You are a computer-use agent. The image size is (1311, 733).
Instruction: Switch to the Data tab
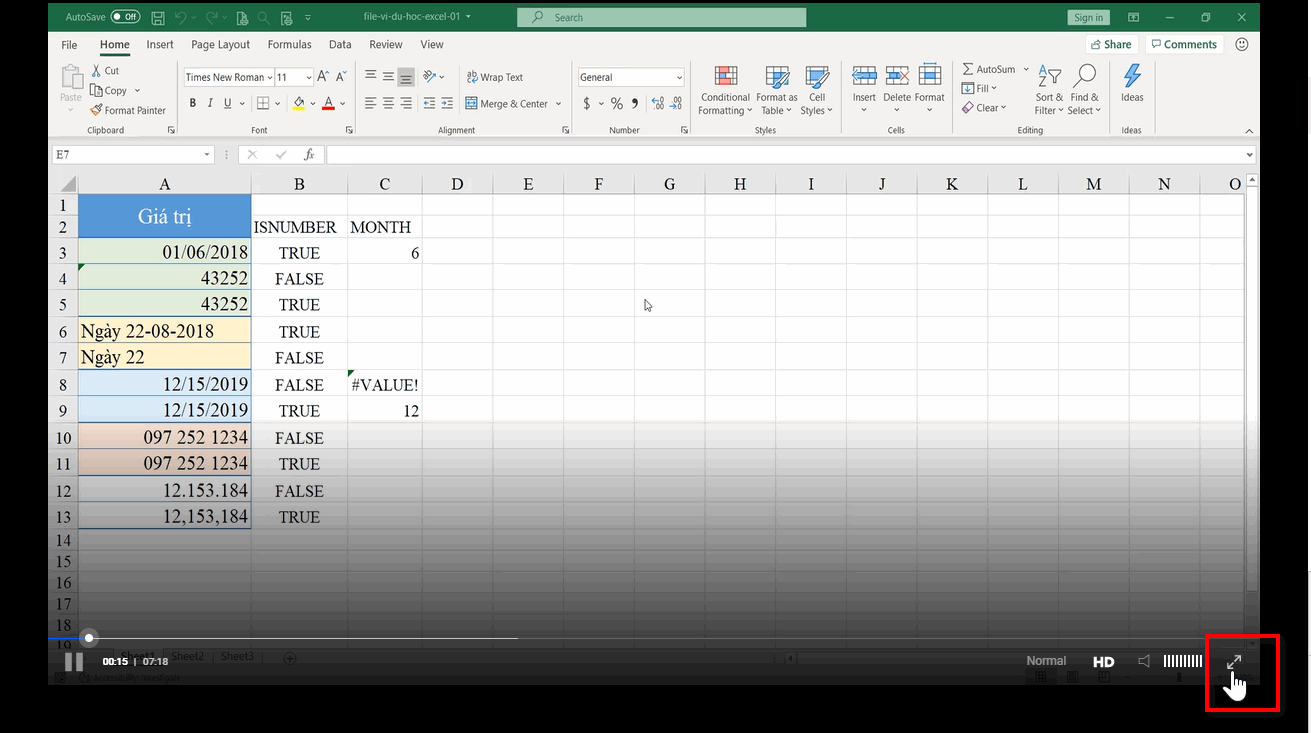[340, 45]
